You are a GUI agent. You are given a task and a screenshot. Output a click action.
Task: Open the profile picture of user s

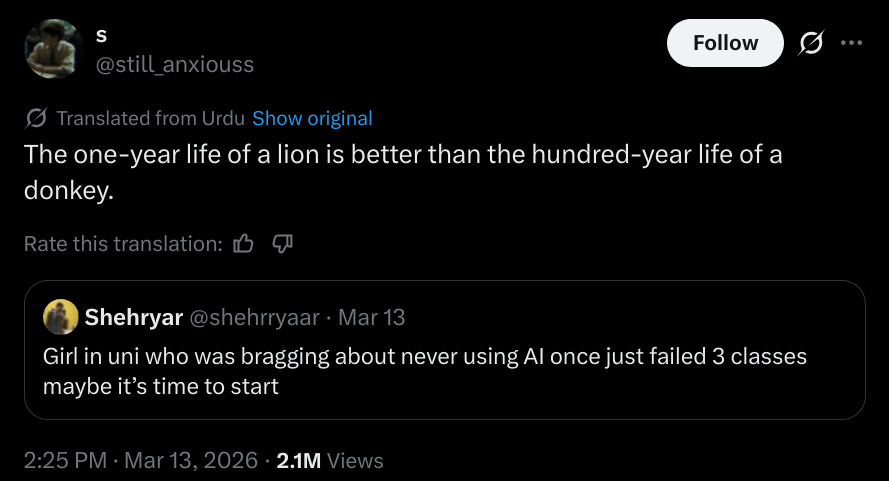tap(53, 48)
